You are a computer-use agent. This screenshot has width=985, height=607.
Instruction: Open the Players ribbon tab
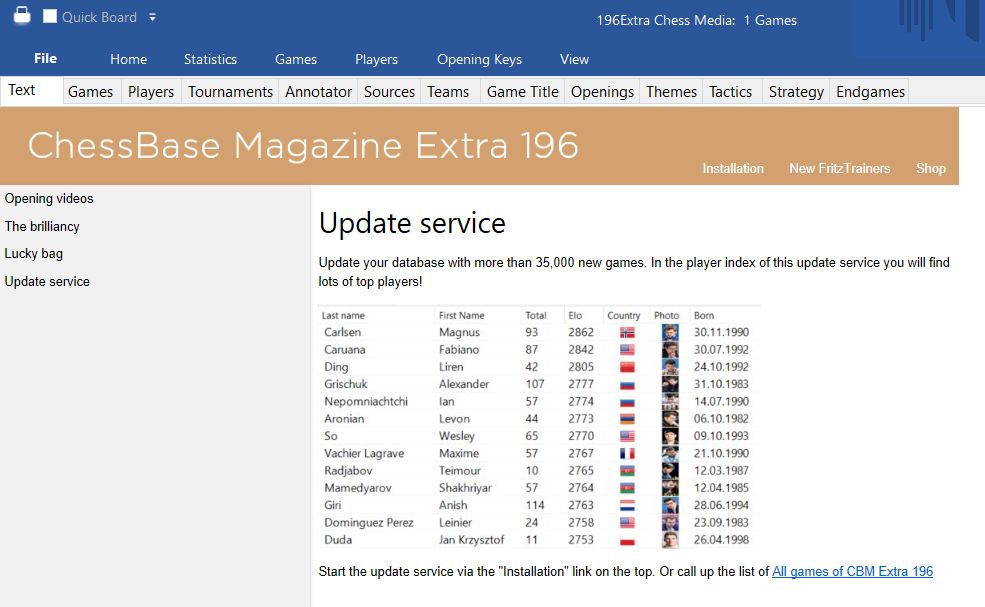(x=376, y=59)
